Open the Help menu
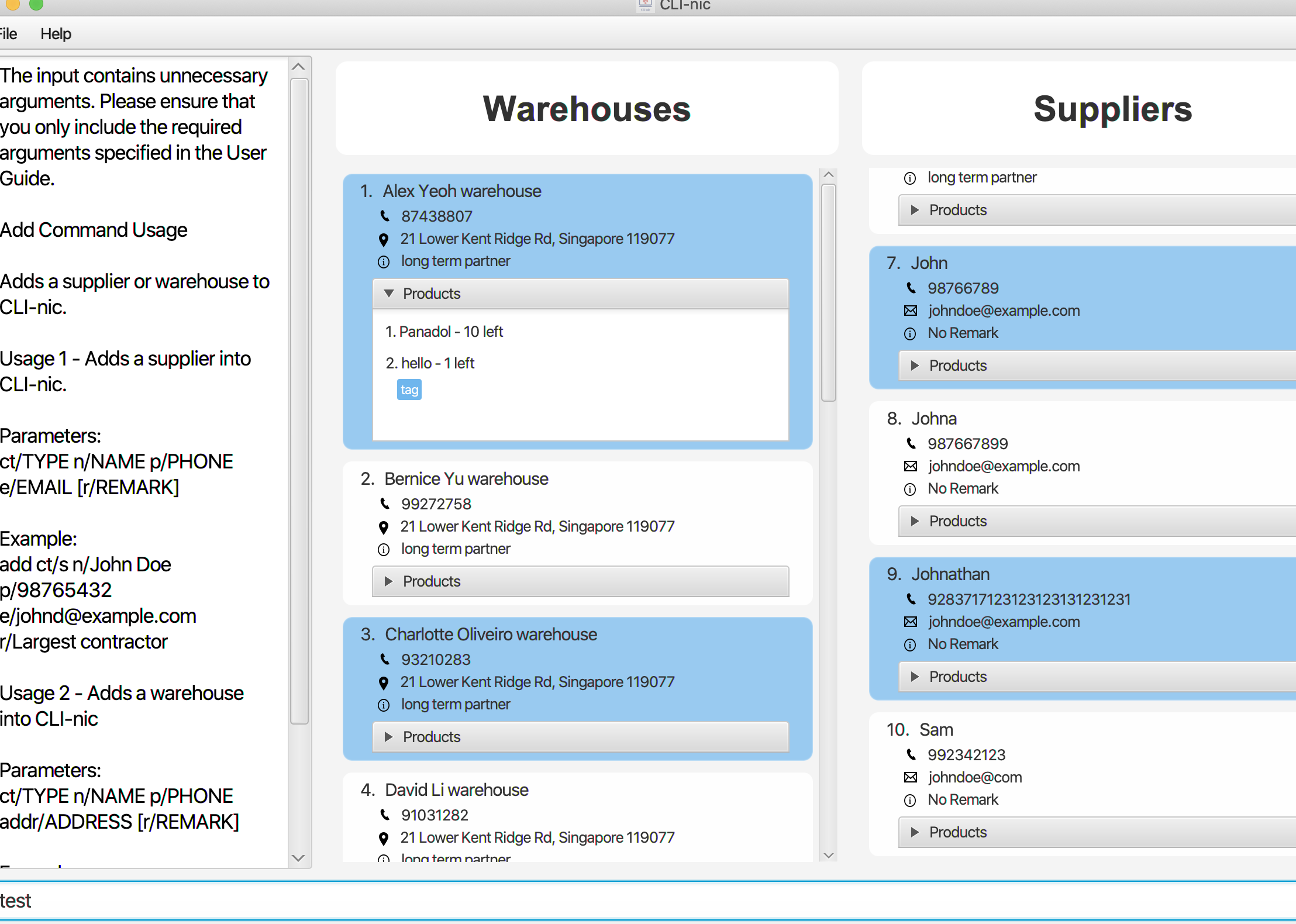Viewport: 1296px width, 924px height. [x=56, y=34]
